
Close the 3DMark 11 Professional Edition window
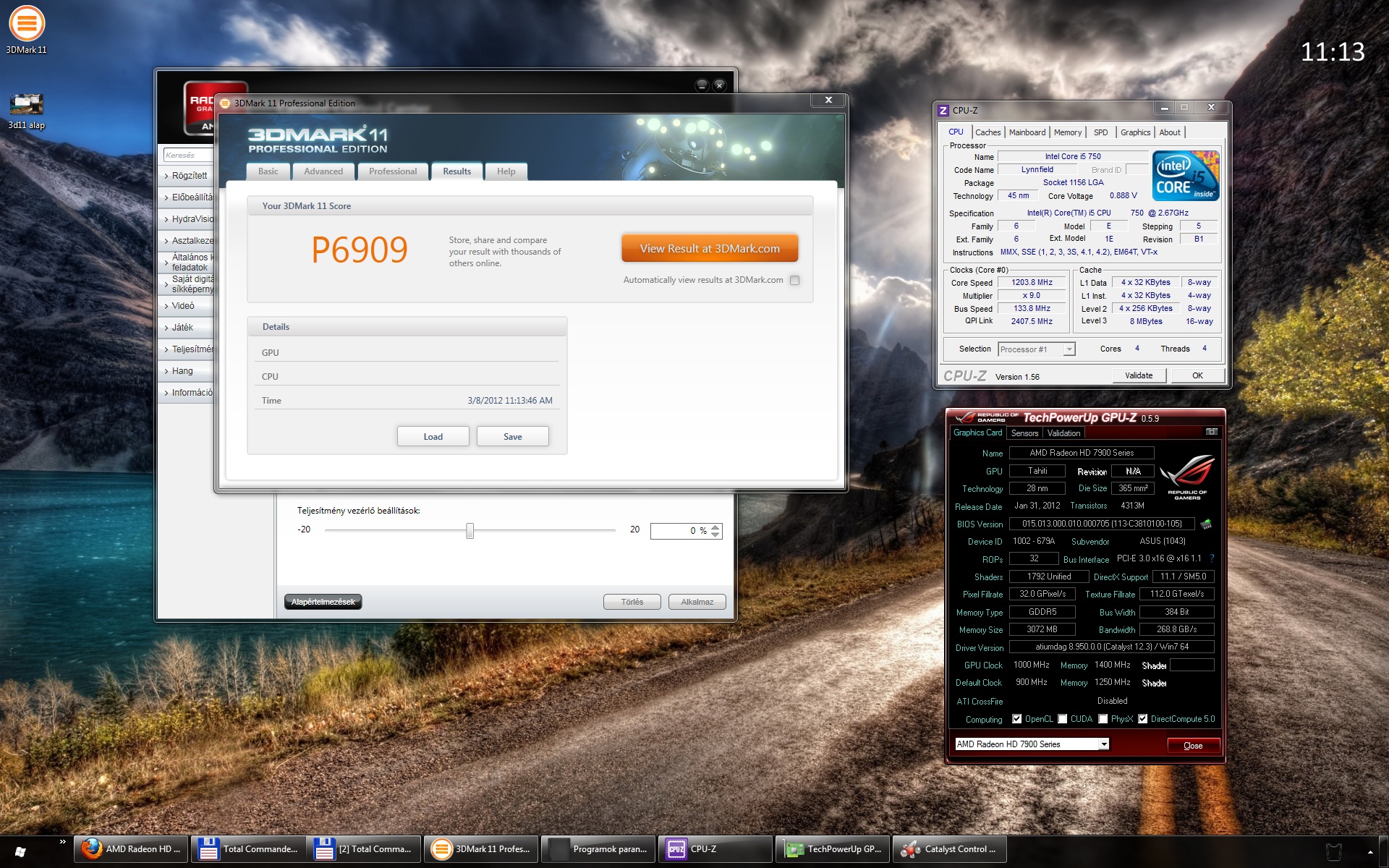click(x=828, y=100)
